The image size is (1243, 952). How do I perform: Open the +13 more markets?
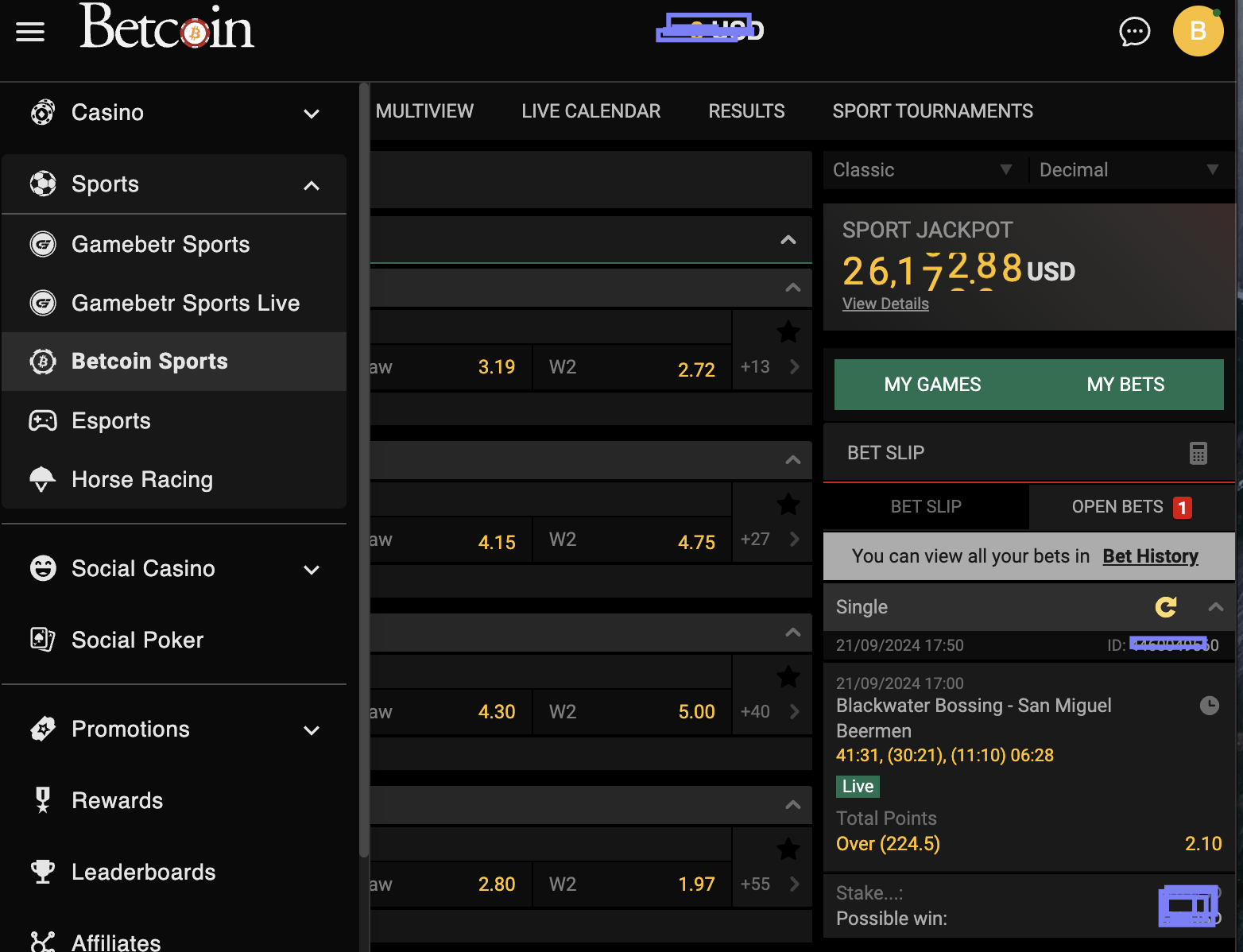click(770, 367)
